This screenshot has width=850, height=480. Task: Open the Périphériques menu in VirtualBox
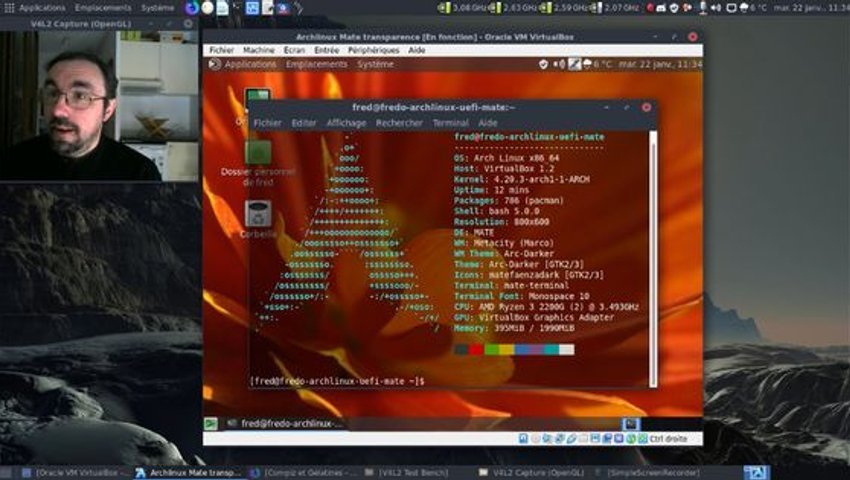(374, 50)
